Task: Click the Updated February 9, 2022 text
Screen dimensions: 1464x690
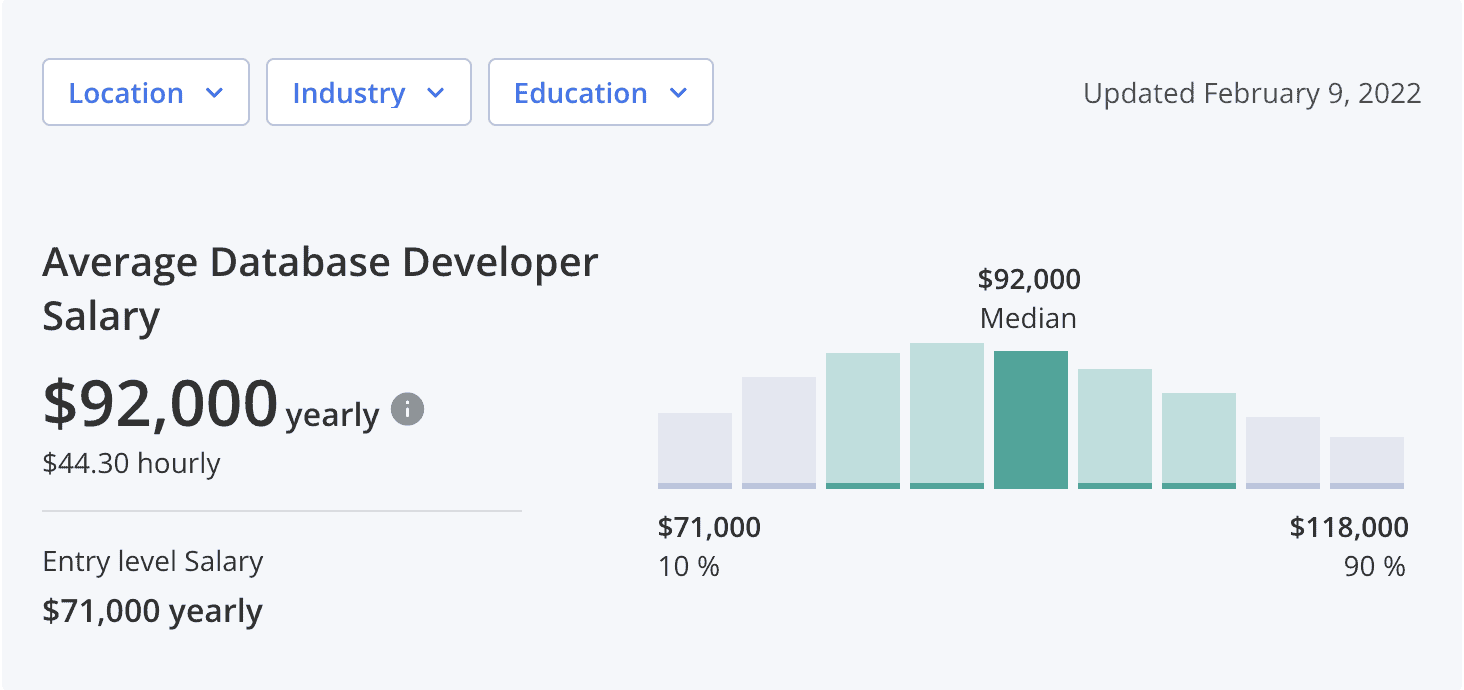Action: [1251, 93]
